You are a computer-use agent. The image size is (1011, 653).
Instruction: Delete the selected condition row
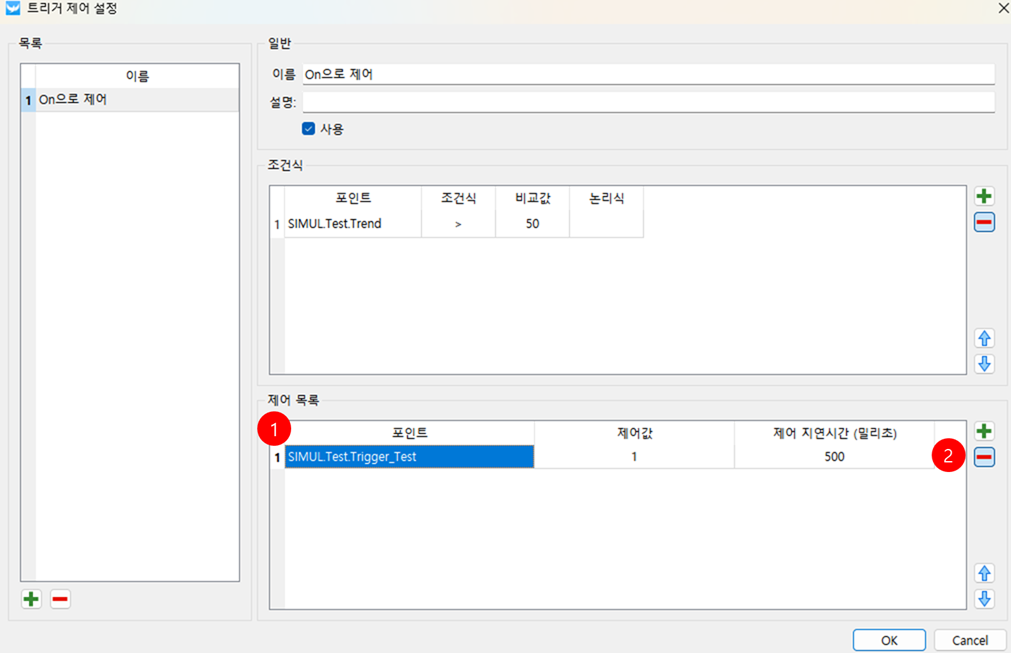(x=984, y=222)
